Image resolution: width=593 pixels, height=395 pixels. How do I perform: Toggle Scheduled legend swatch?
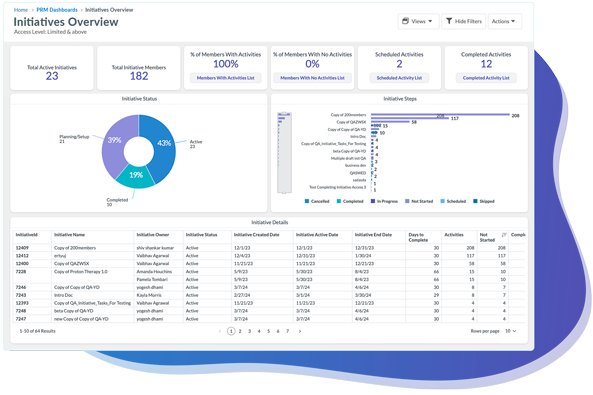point(443,201)
